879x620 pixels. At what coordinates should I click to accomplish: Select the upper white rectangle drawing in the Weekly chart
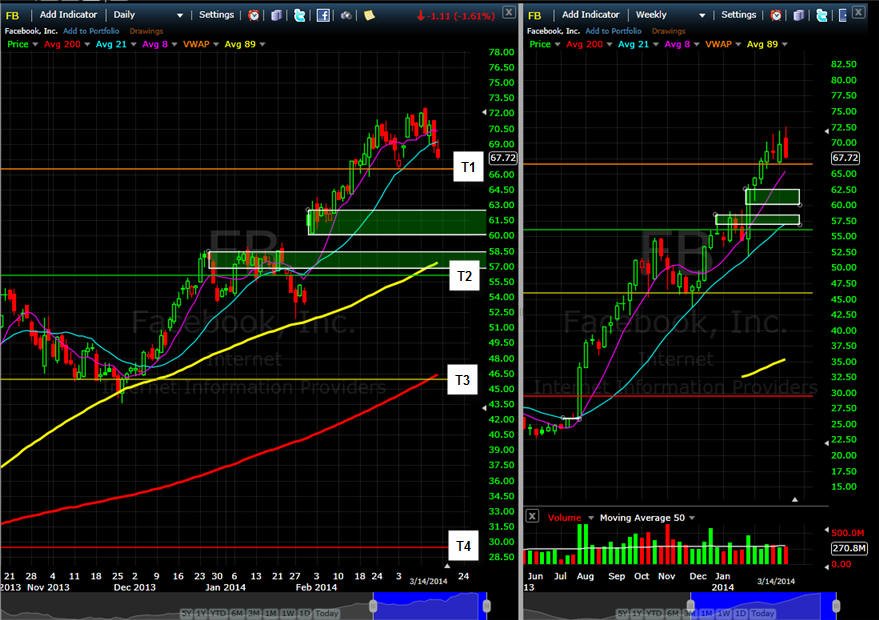click(772, 197)
